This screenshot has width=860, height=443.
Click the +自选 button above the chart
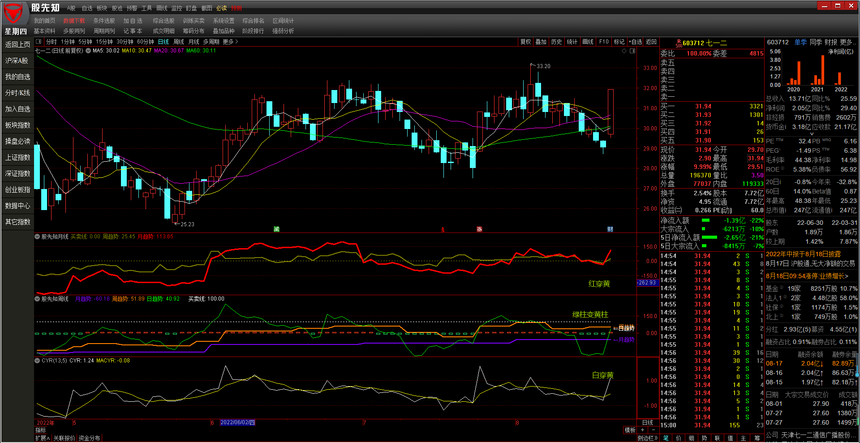635,42
